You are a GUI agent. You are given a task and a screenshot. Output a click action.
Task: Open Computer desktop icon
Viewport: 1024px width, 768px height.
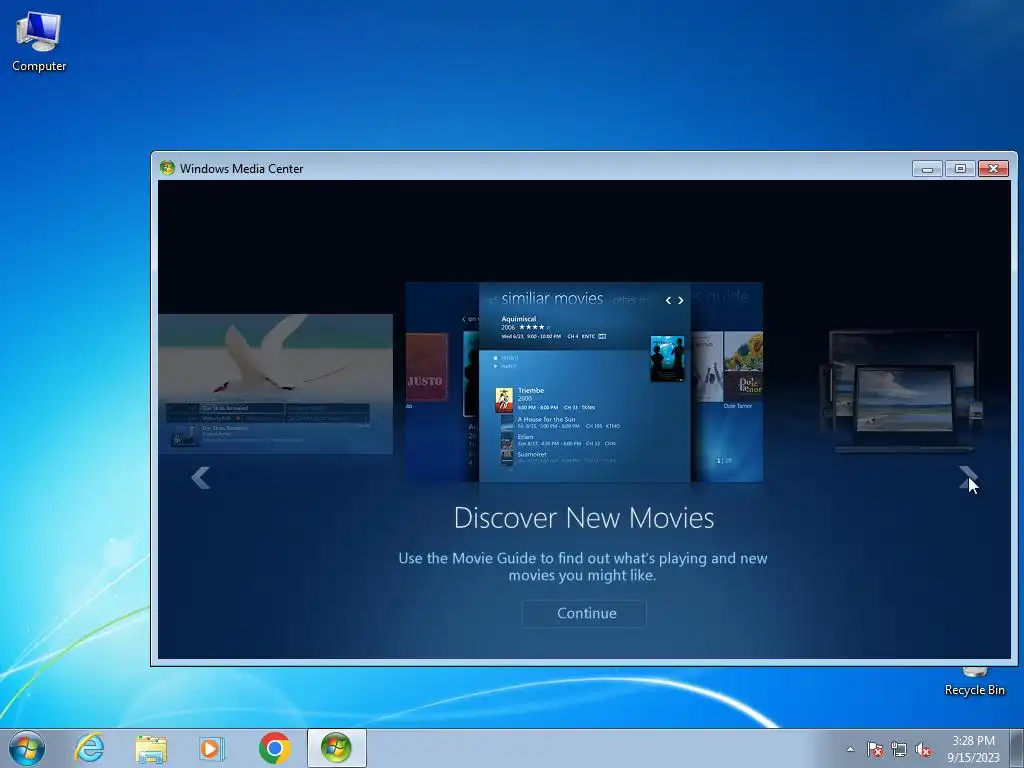tap(39, 41)
